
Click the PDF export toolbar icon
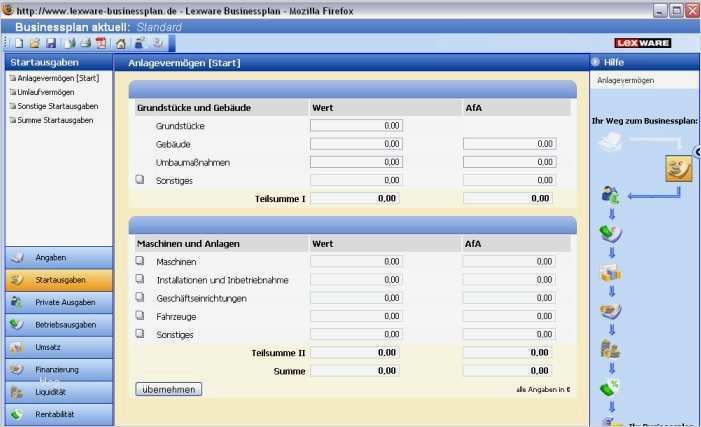point(101,43)
